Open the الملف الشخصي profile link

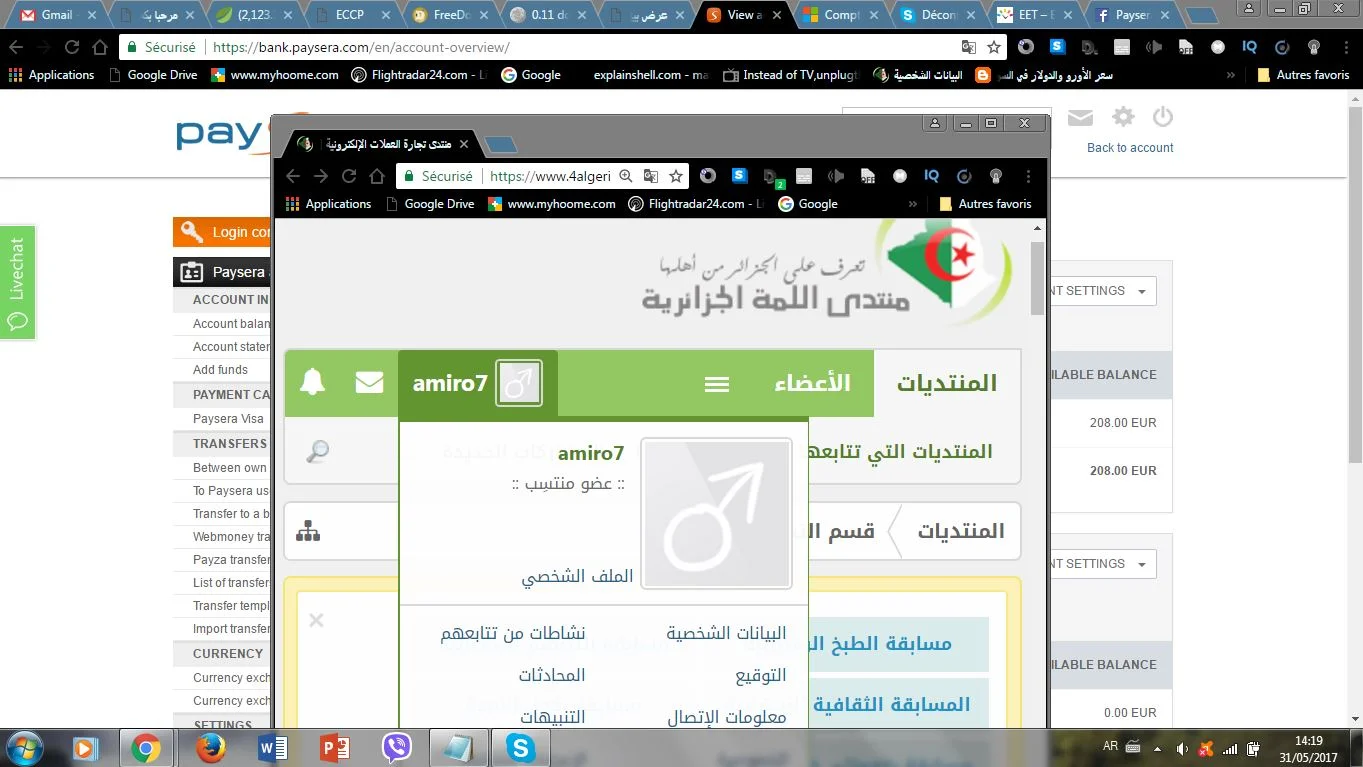click(x=577, y=577)
